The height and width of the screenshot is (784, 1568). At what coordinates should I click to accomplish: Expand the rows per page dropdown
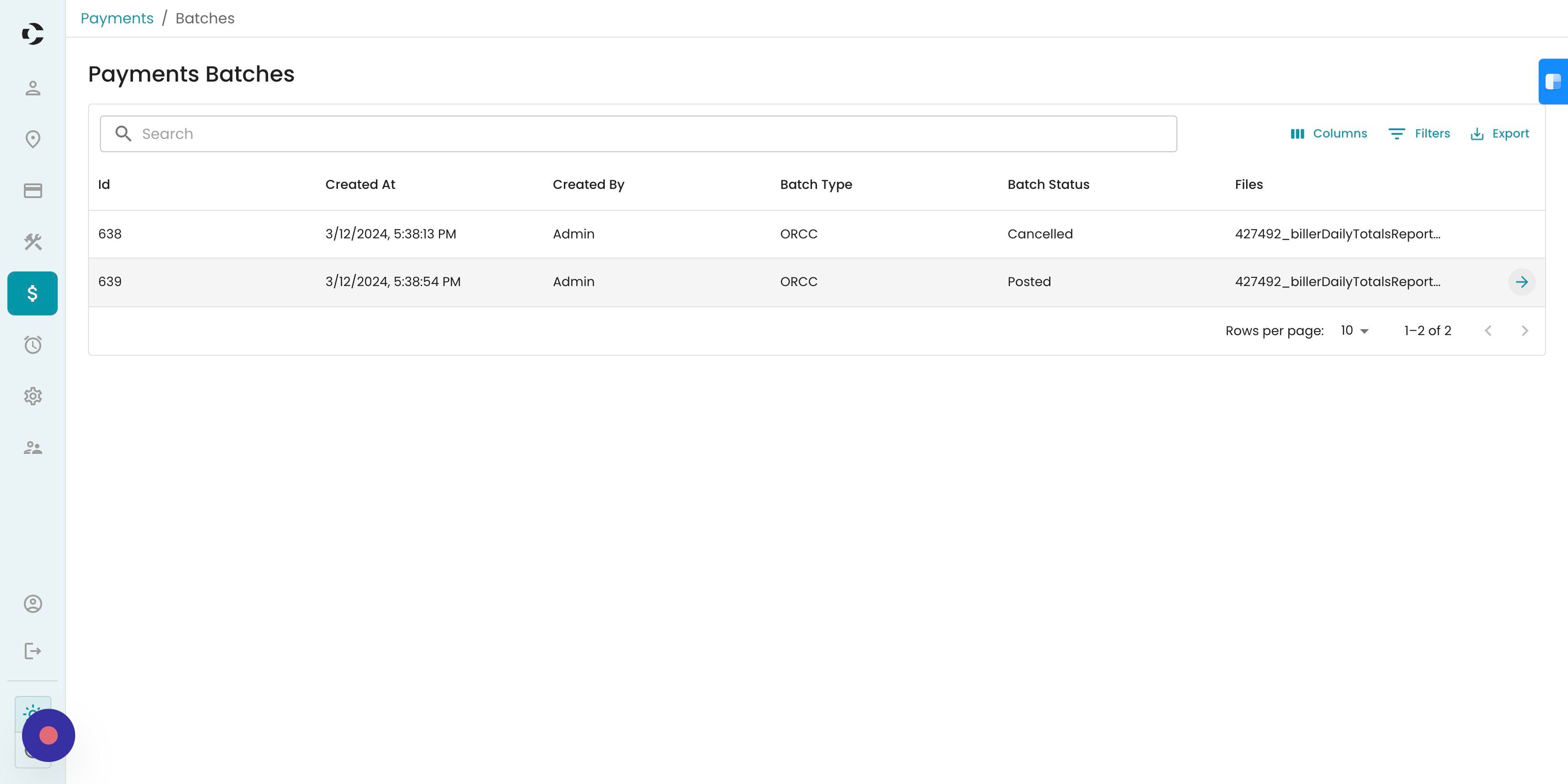[x=1354, y=331]
